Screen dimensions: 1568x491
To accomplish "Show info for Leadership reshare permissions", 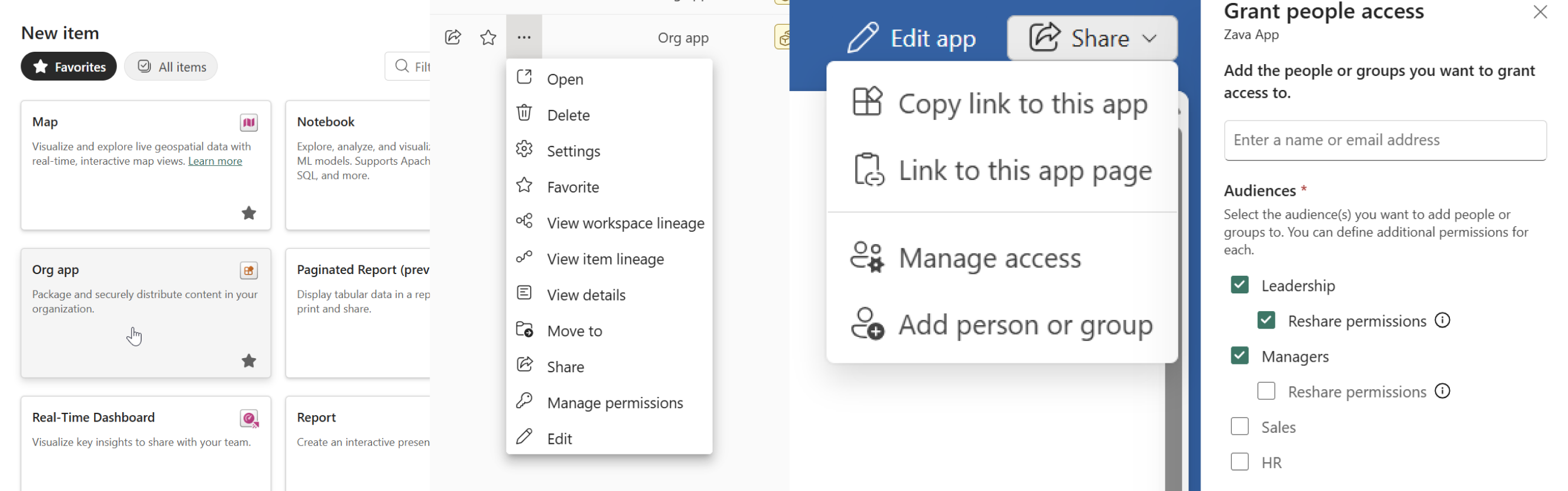I will click(1442, 320).
